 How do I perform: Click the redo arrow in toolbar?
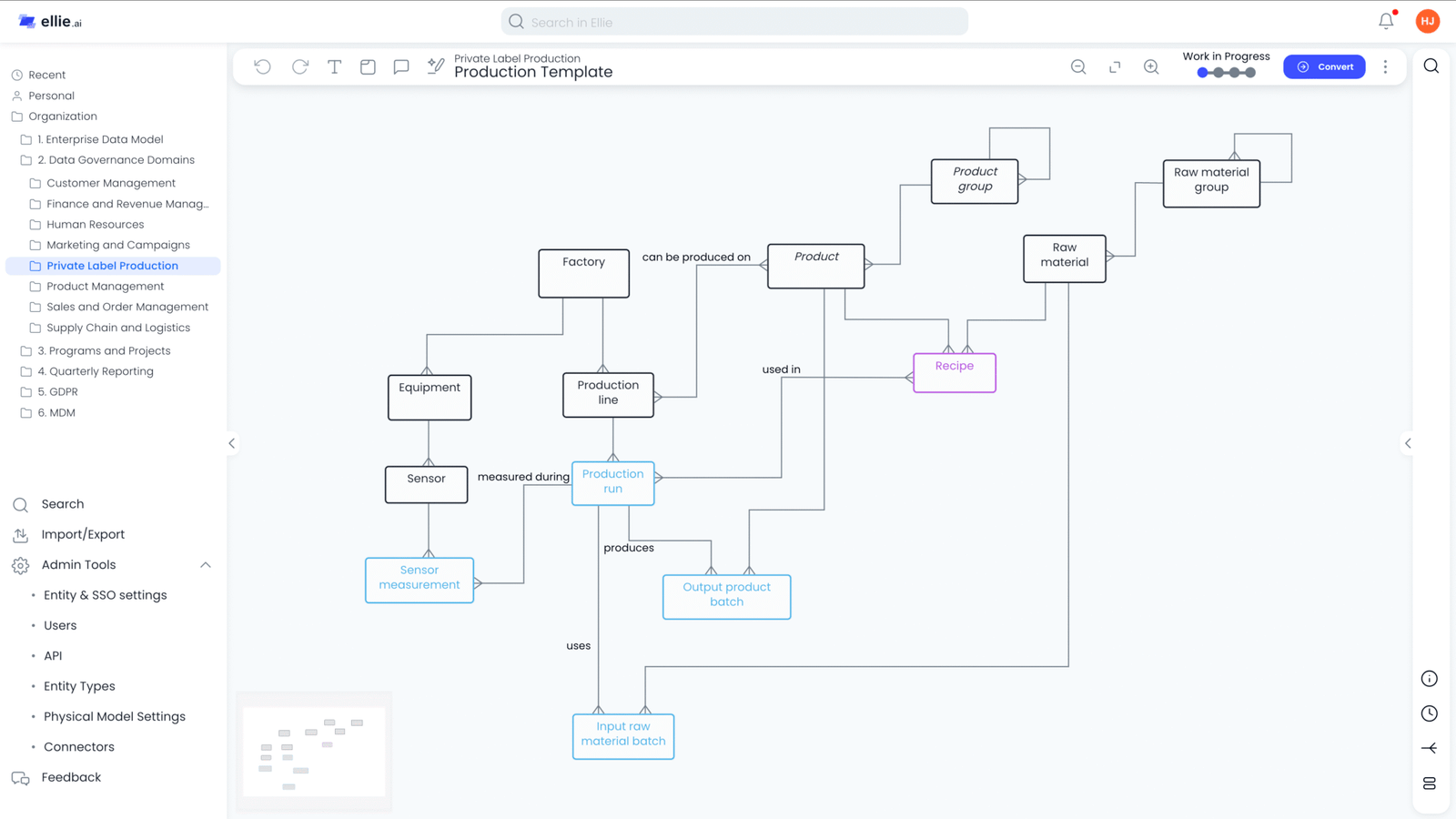[x=299, y=66]
